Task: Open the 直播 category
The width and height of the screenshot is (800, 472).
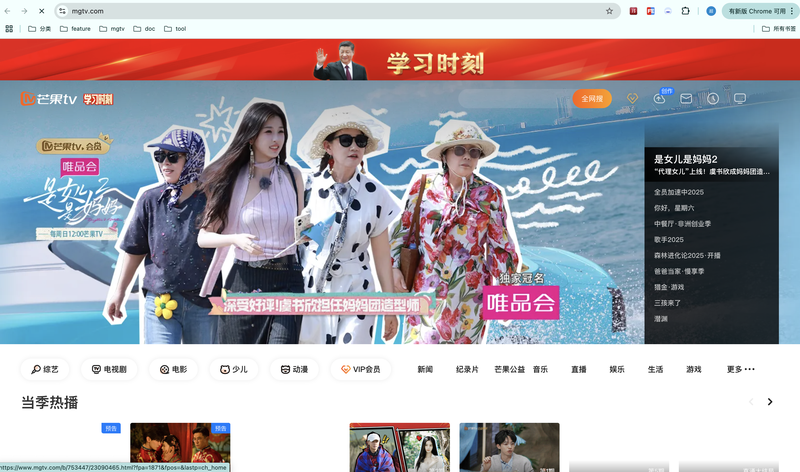Action: tap(579, 369)
